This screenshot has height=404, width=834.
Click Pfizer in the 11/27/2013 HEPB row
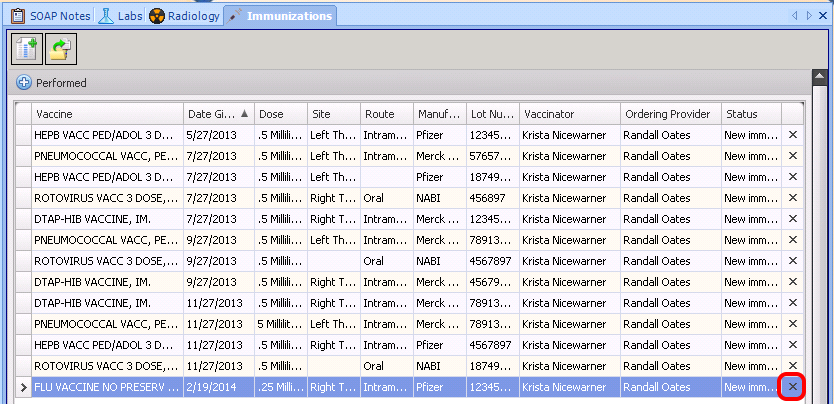(440, 345)
